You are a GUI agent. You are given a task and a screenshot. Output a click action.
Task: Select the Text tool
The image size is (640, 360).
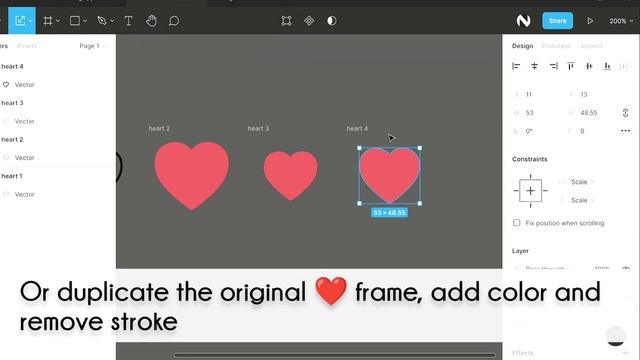(x=128, y=21)
